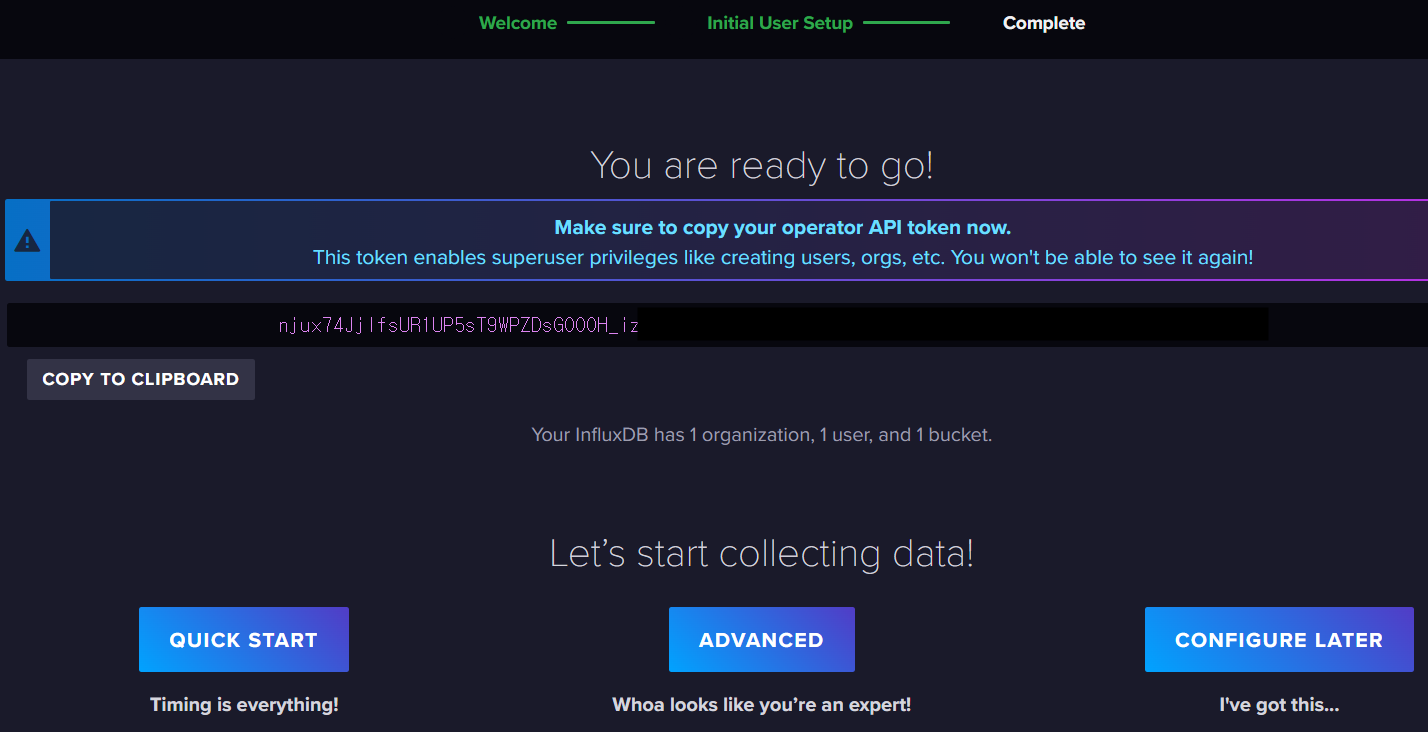
Task: Select the Welcome step in the wizard
Action: [518, 23]
